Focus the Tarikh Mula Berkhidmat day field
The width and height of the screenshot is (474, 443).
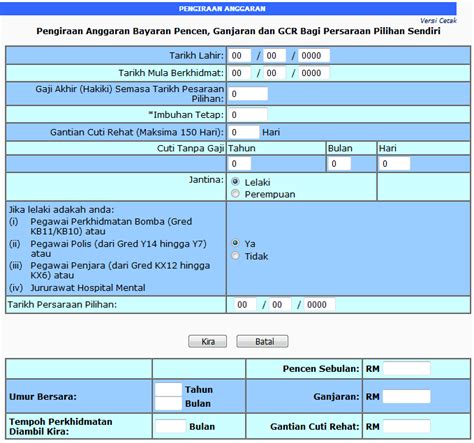(239, 73)
